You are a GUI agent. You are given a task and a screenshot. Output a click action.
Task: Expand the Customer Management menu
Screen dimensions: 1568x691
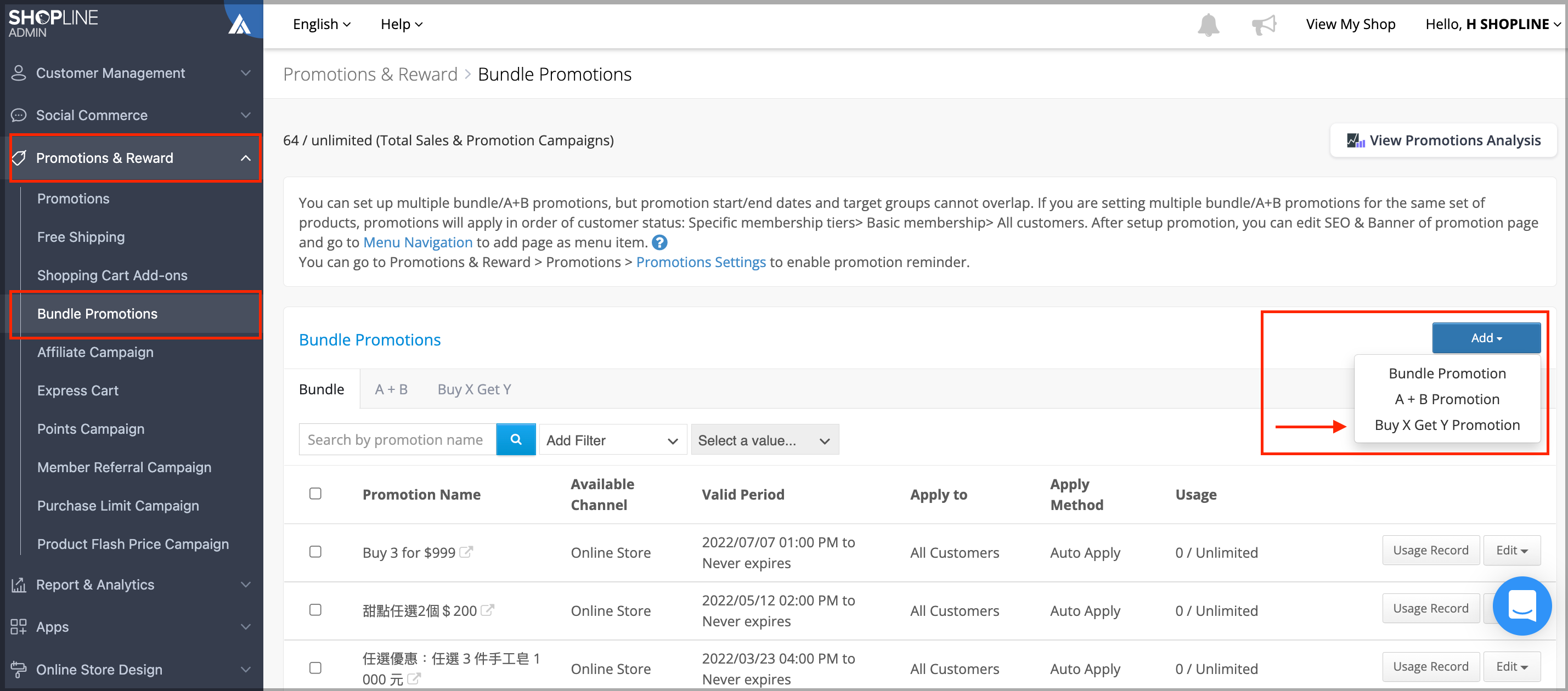click(x=246, y=73)
